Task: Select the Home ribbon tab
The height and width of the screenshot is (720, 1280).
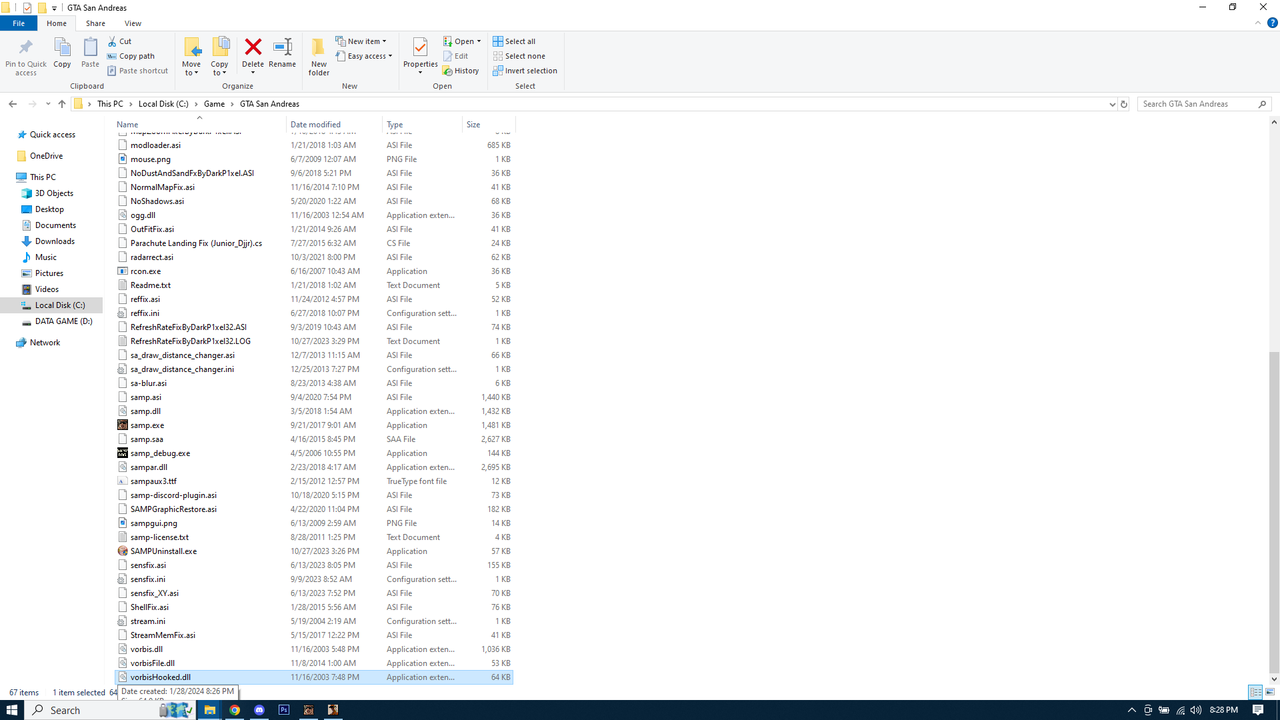Action: (x=57, y=23)
